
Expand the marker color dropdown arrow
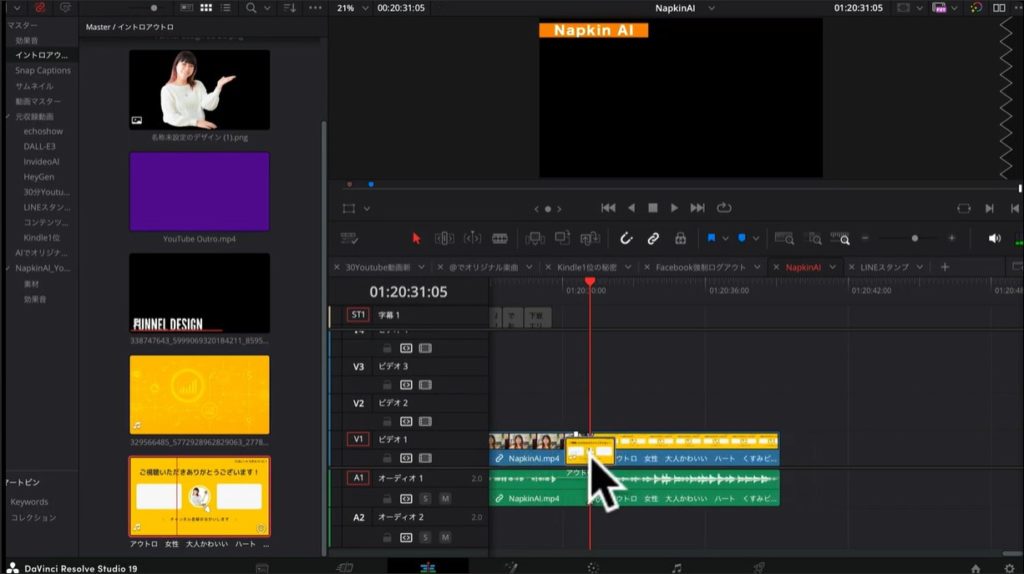pyautogui.click(x=756, y=238)
